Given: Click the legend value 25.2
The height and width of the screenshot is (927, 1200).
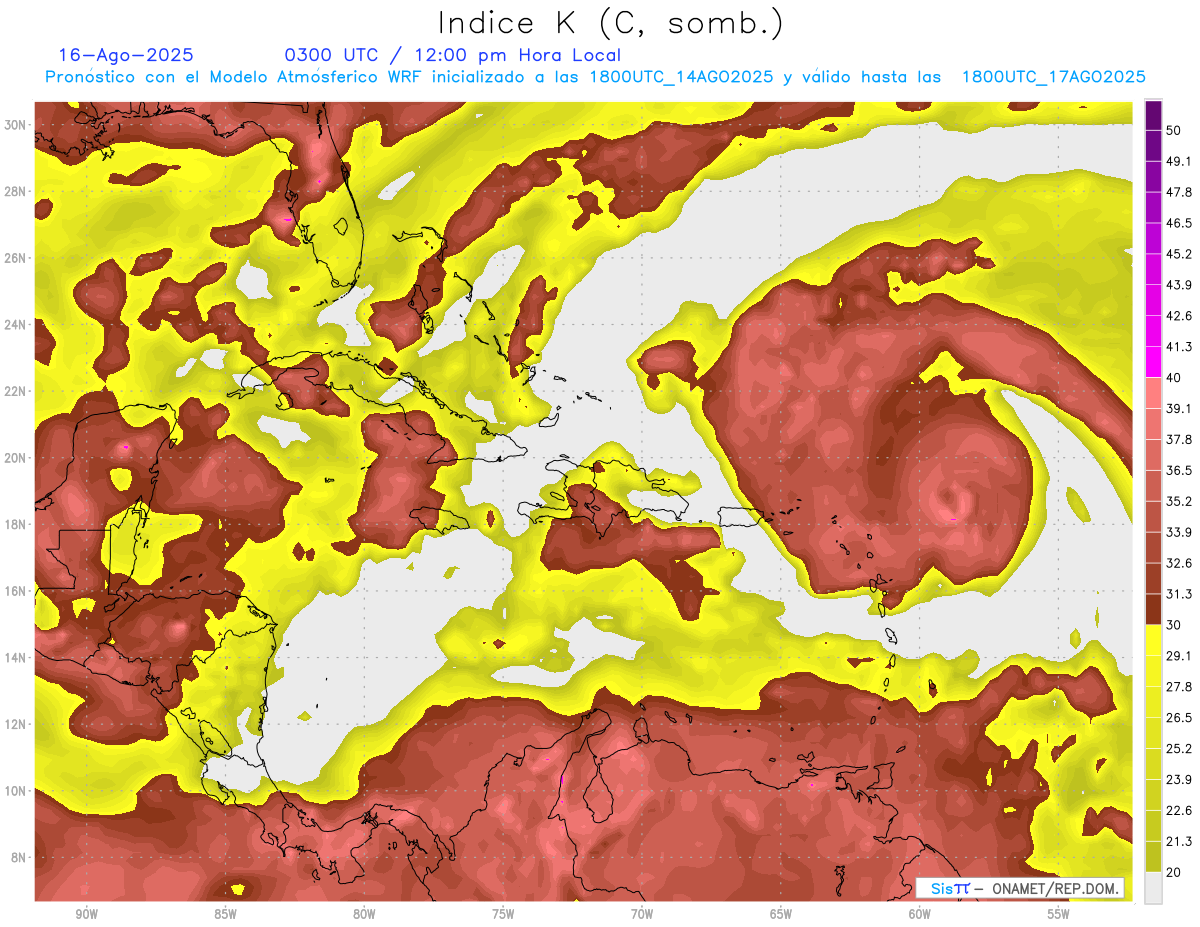Looking at the screenshot, I should point(1179,749).
